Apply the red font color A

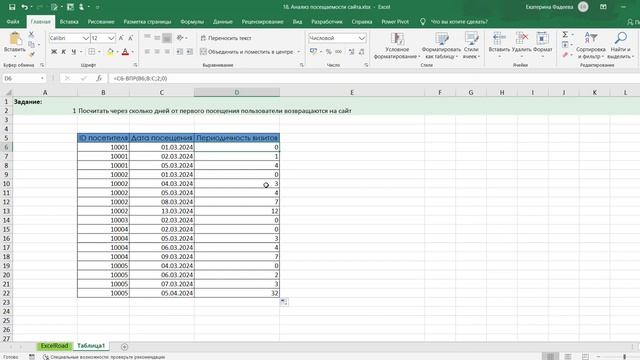125,52
